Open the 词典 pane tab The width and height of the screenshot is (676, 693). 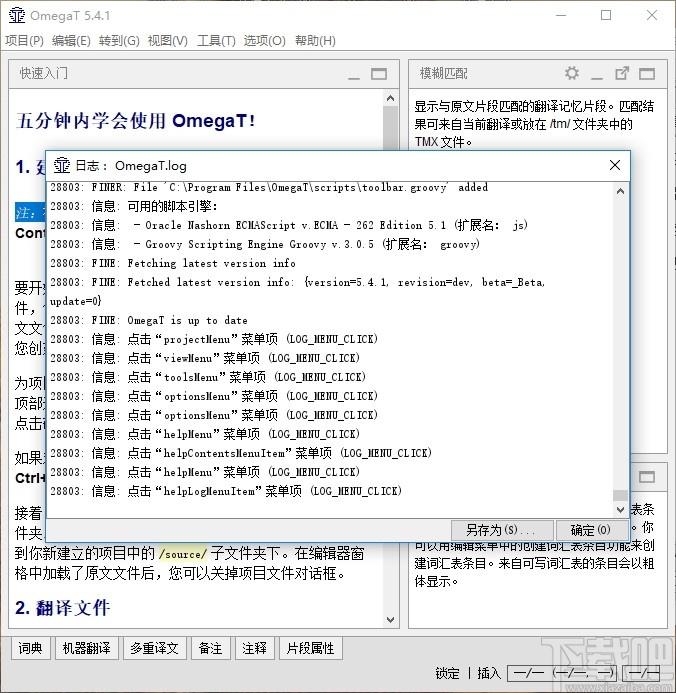click(x=30, y=648)
